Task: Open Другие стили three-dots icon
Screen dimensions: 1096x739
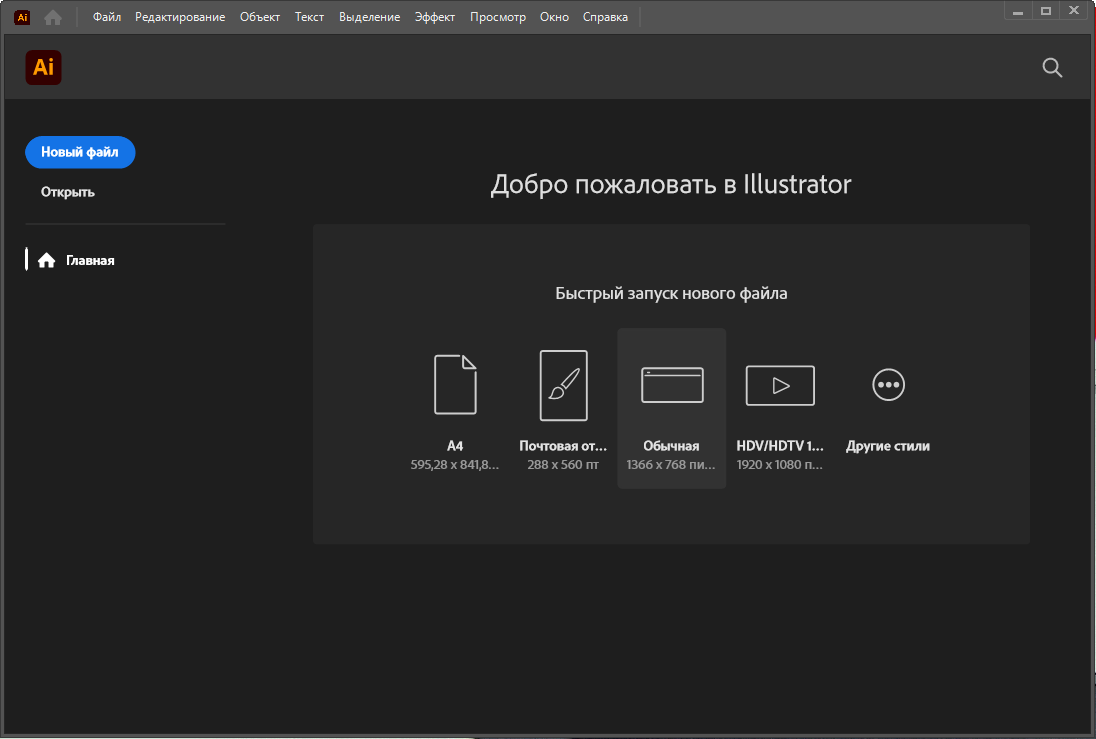Action: tap(888, 385)
